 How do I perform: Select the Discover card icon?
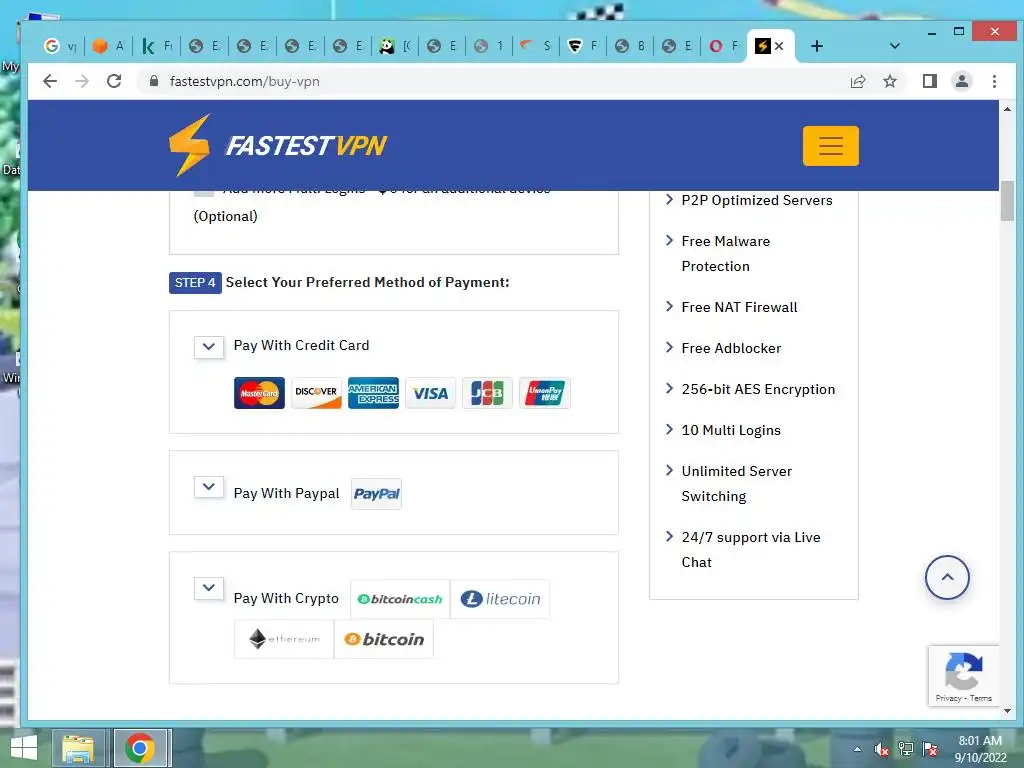tap(316, 393)
